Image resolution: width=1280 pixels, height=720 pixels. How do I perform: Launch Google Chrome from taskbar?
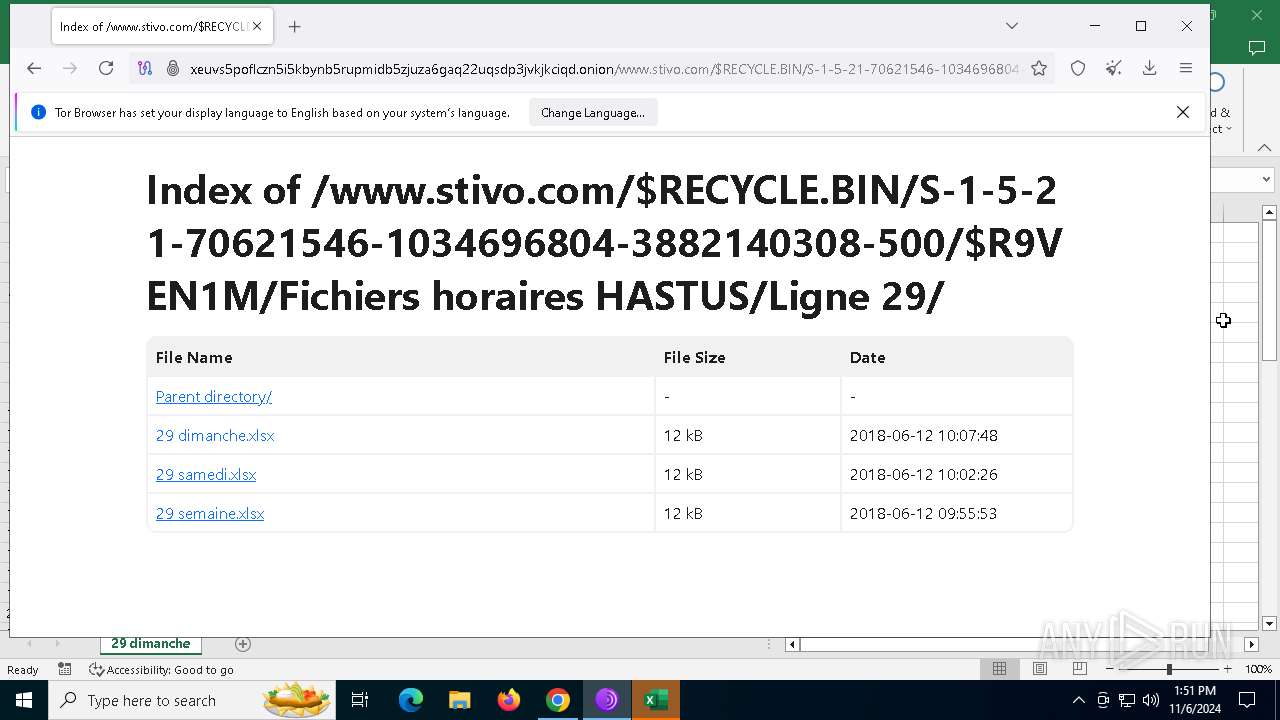pos(558,700)
